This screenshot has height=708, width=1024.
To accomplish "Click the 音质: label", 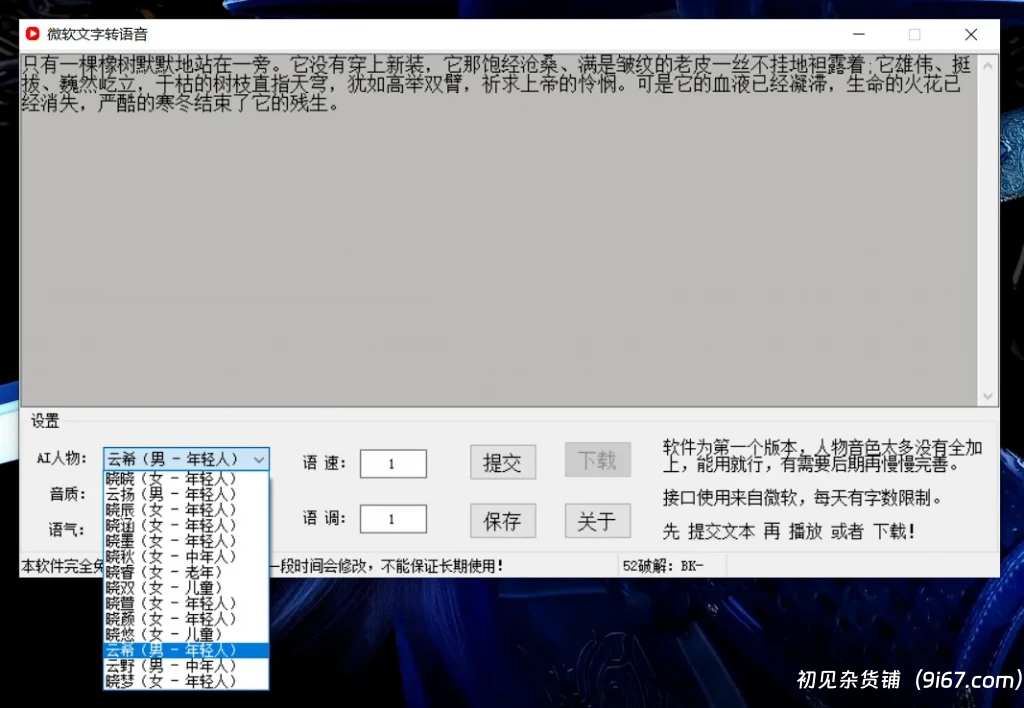I will tap(67, 494).
